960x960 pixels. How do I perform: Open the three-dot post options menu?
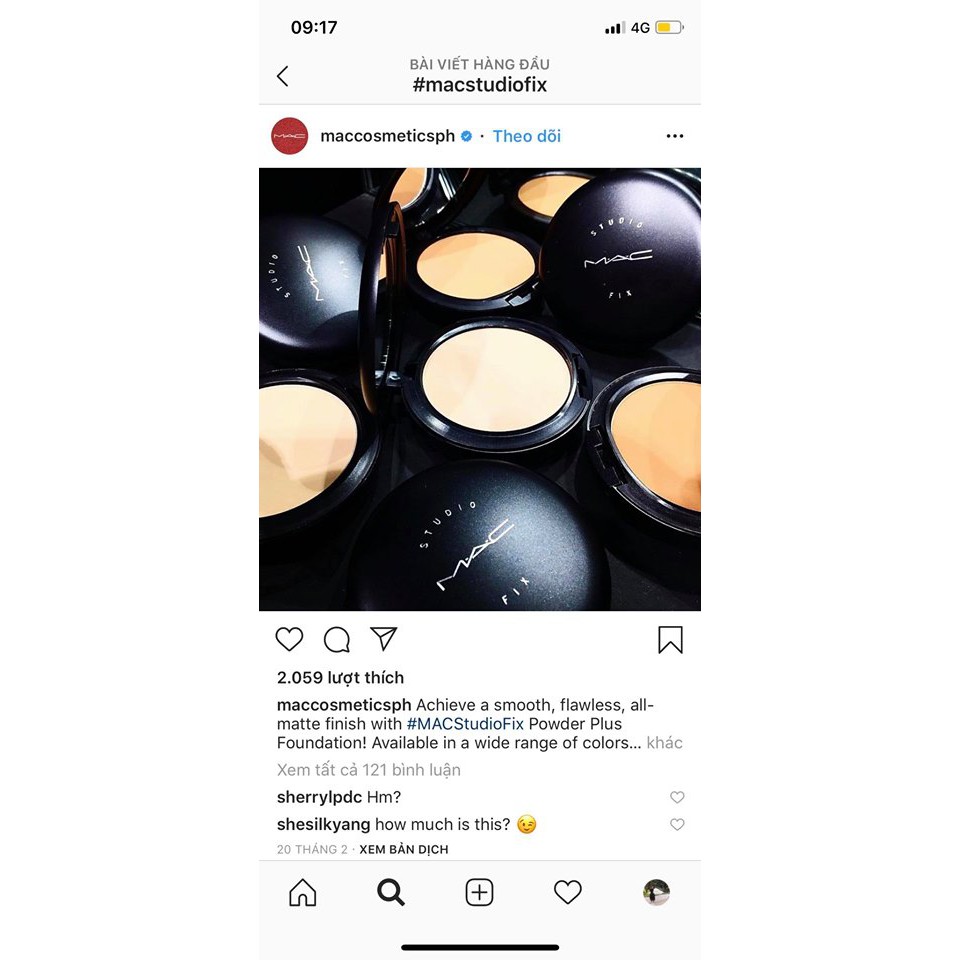pos(675,136)
